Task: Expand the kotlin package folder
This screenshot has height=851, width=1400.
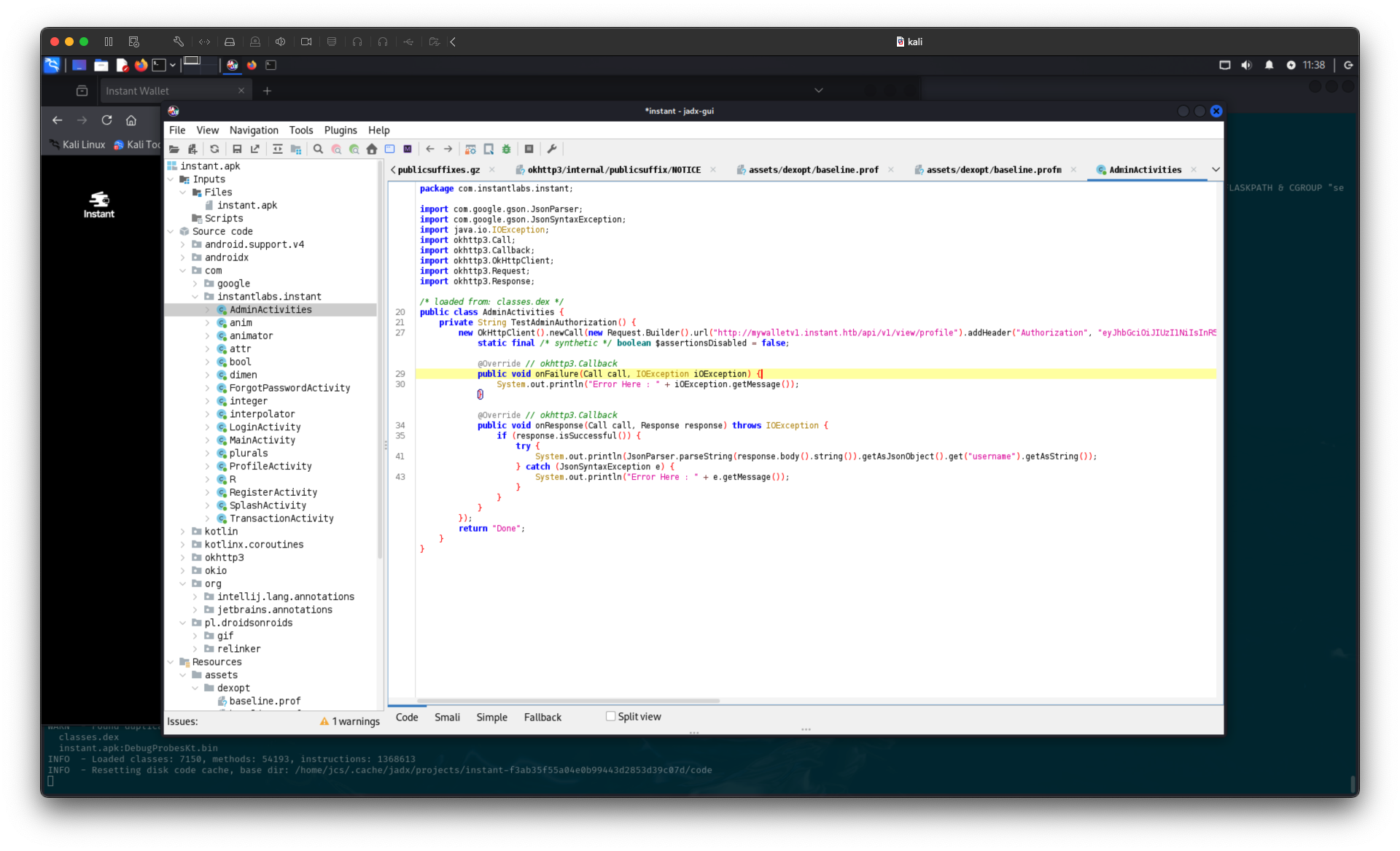Action: click(182, 532)
